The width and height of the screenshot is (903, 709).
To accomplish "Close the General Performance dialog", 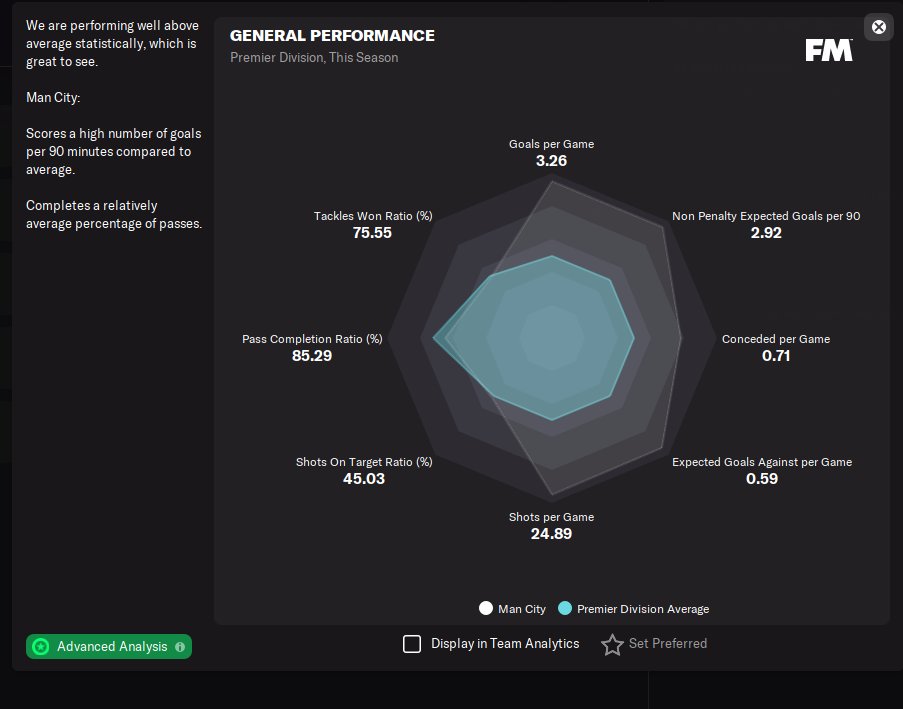I will point(879,27).
